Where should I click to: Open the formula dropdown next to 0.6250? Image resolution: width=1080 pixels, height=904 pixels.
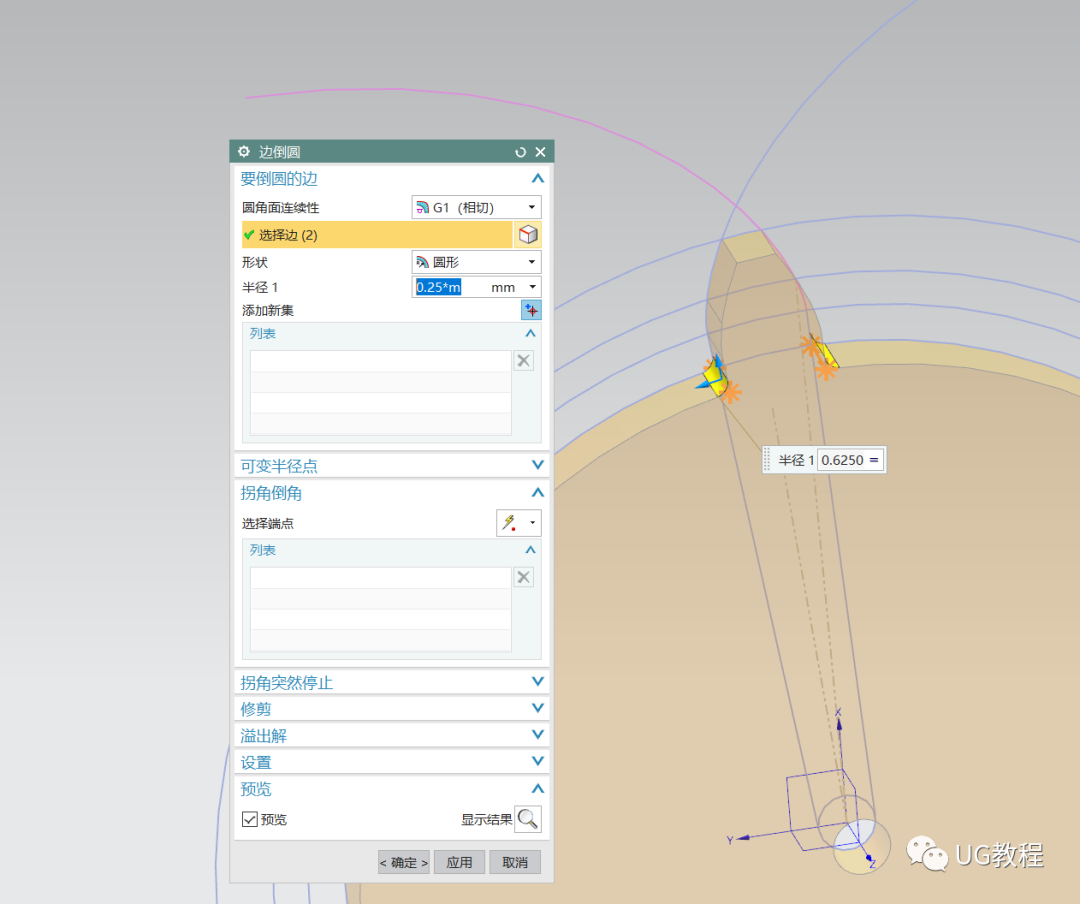coord(874,459)
